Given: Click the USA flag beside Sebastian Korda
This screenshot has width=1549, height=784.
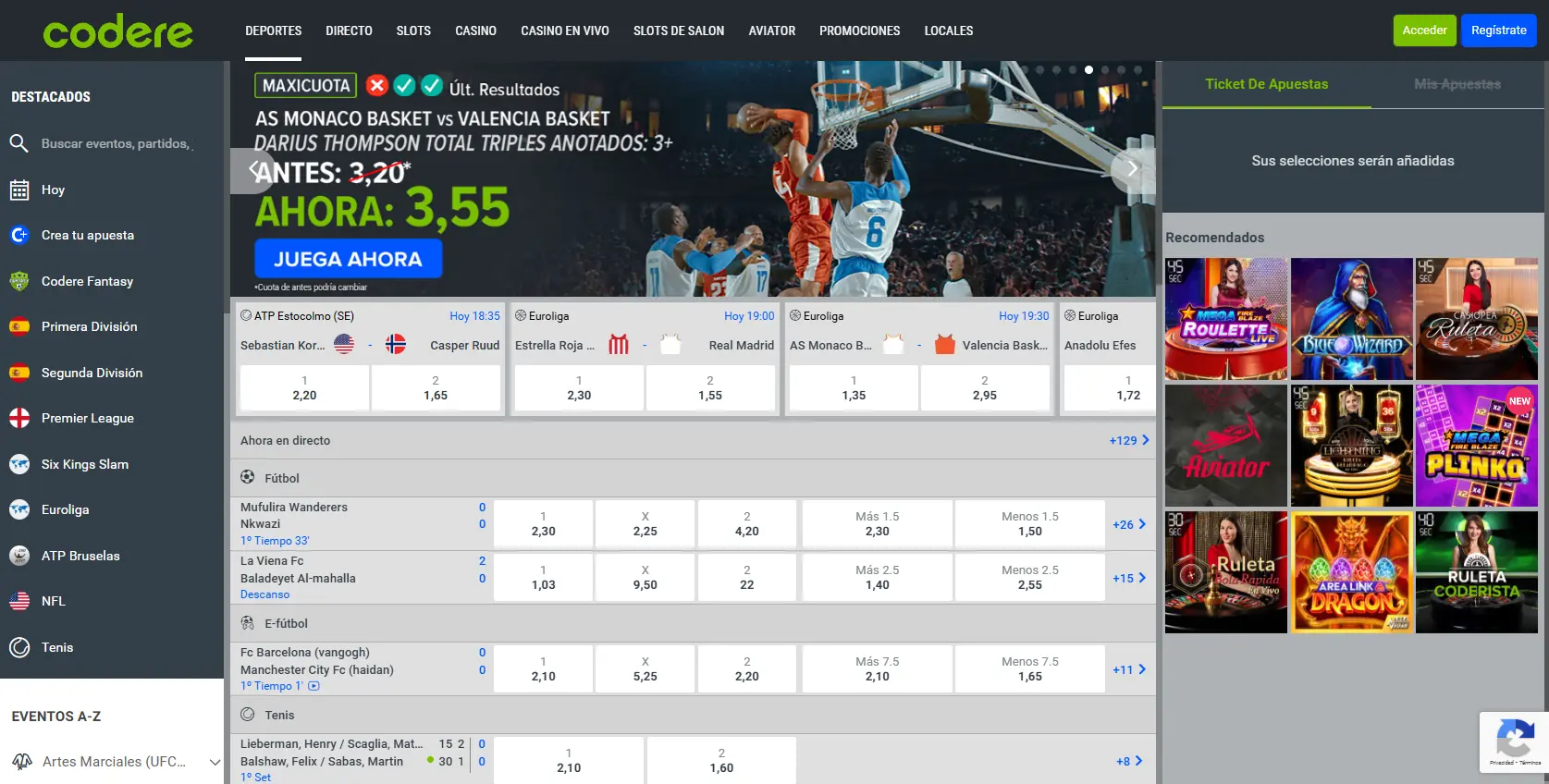Looking at the screenshot, I should tap(344, 345).
